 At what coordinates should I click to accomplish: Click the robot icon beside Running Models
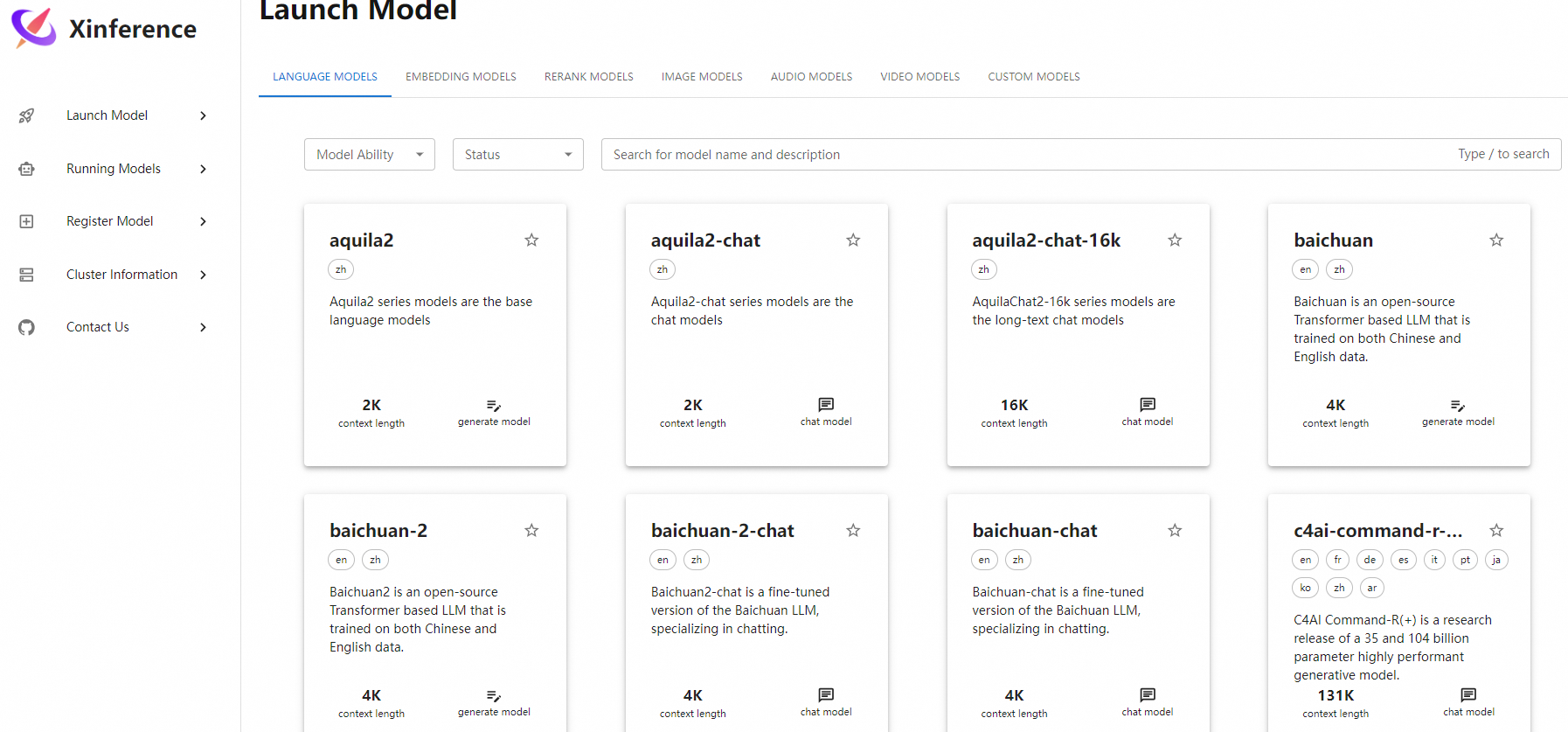tap(27, 169)
